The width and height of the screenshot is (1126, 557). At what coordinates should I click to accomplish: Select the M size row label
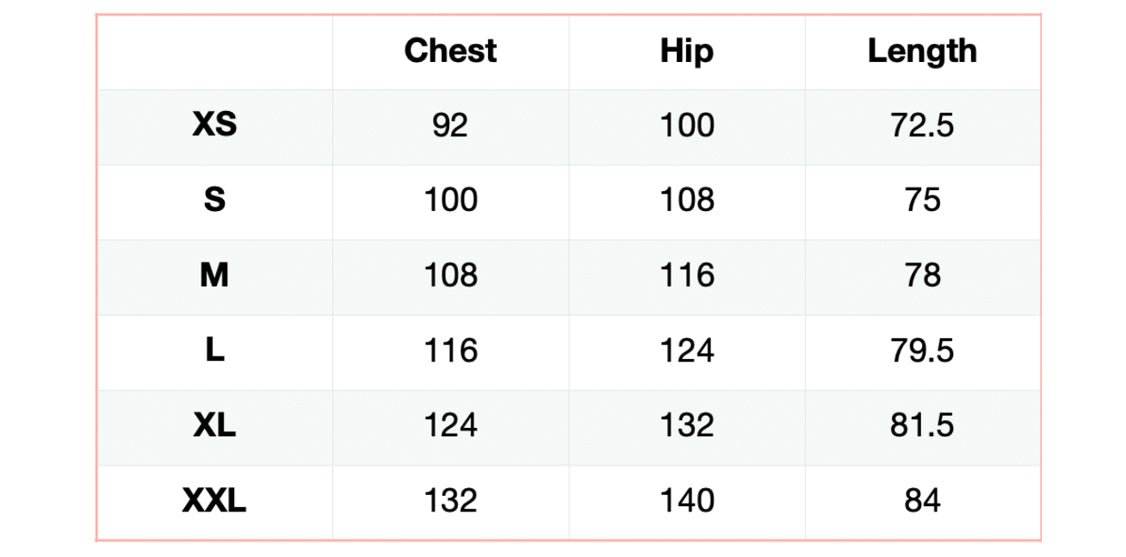click(214, 275)
